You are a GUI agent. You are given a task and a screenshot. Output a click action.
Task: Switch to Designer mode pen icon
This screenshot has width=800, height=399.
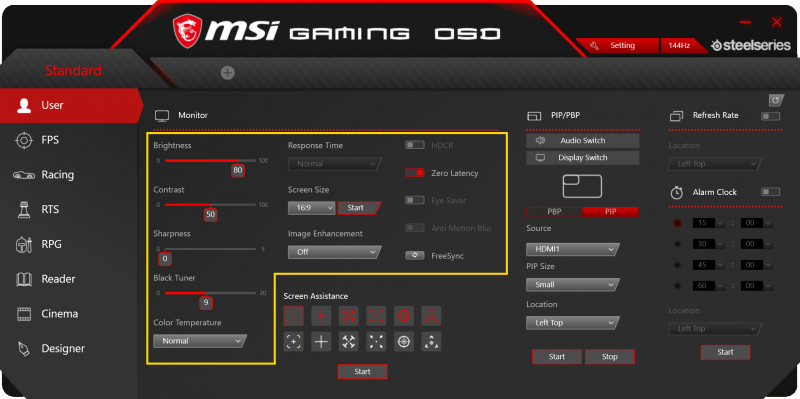[x=24, y=348]
